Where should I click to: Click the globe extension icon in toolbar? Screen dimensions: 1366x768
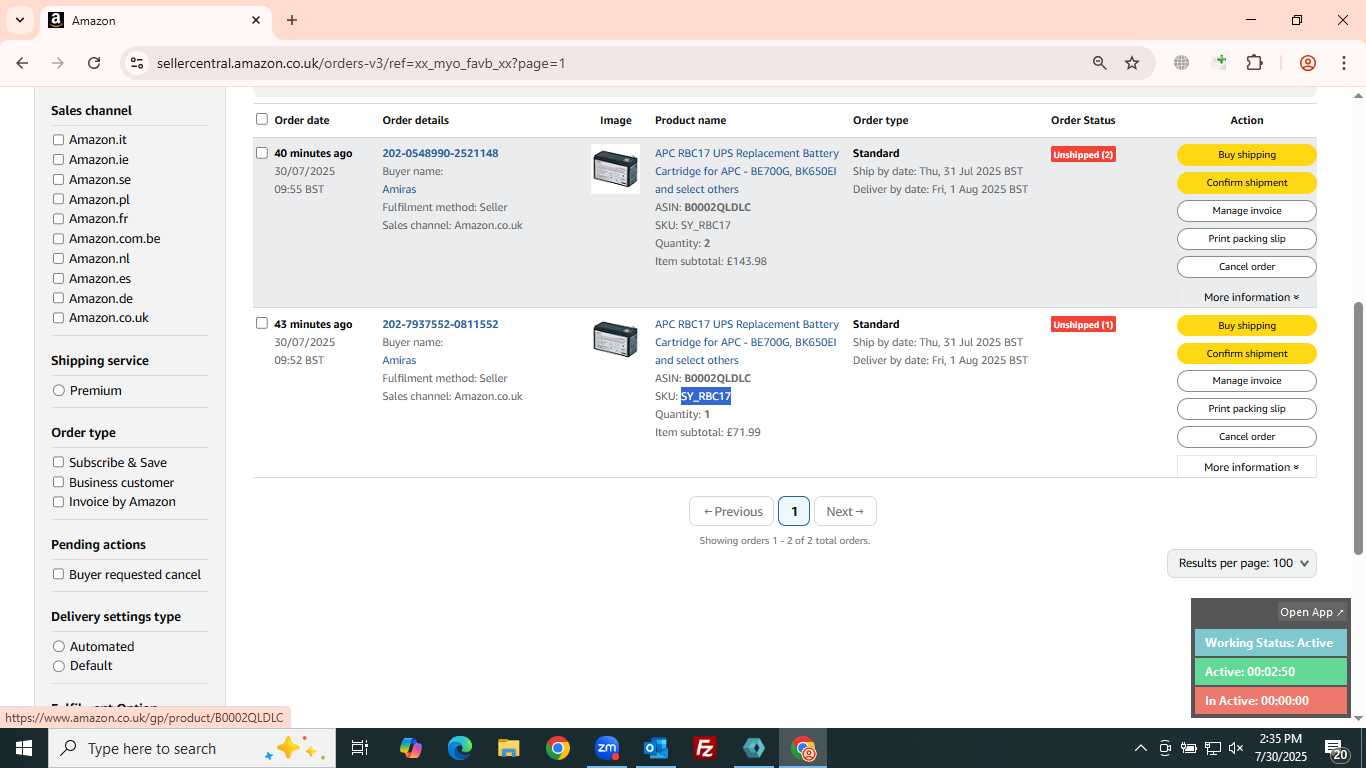click(1181, 63)
